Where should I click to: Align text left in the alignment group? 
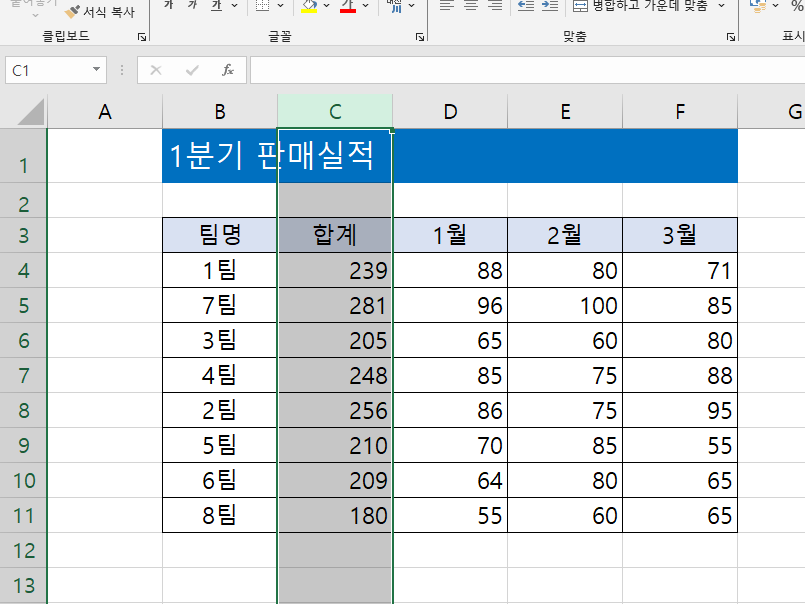447,6
